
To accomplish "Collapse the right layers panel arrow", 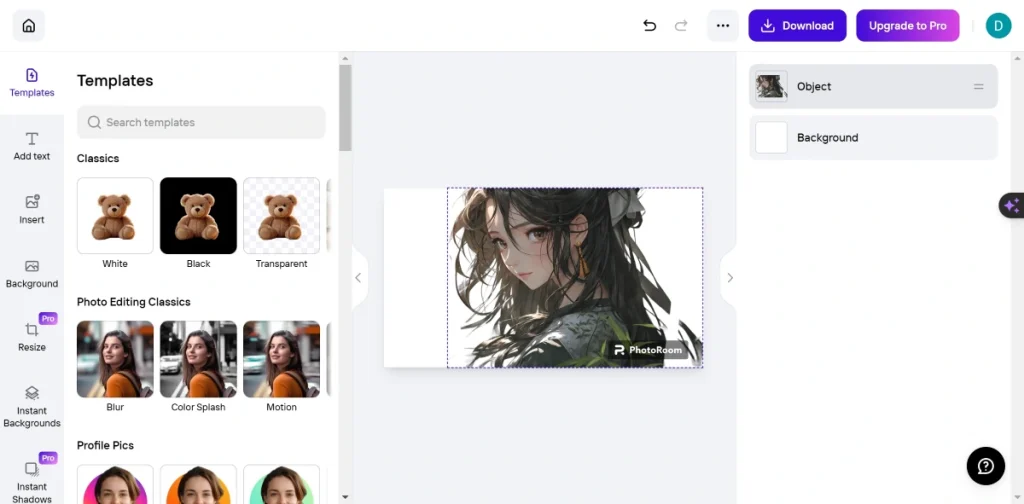I will pyautogui.click(x=729, y=277).
